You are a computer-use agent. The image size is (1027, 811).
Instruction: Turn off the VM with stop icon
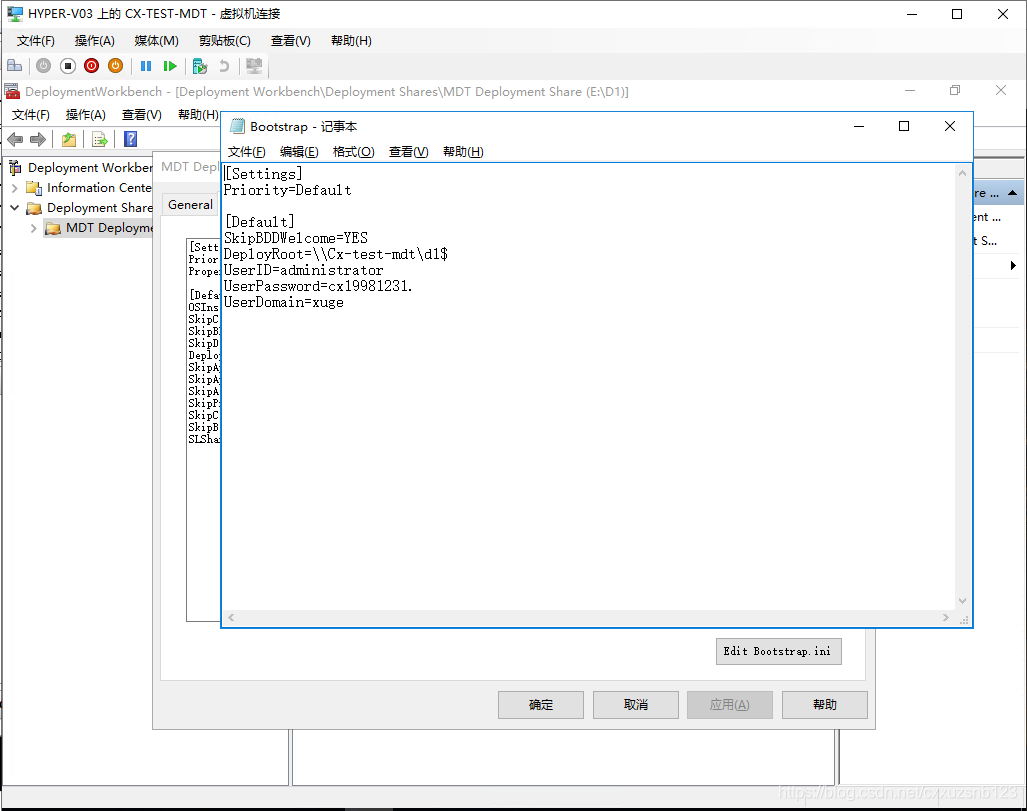[x=67, y=66]
